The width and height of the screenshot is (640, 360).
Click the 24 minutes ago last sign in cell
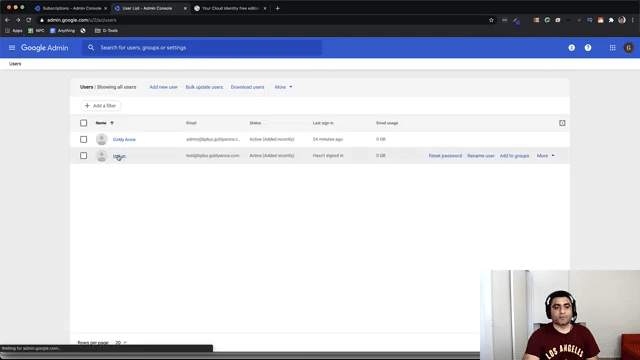(328, 139)
